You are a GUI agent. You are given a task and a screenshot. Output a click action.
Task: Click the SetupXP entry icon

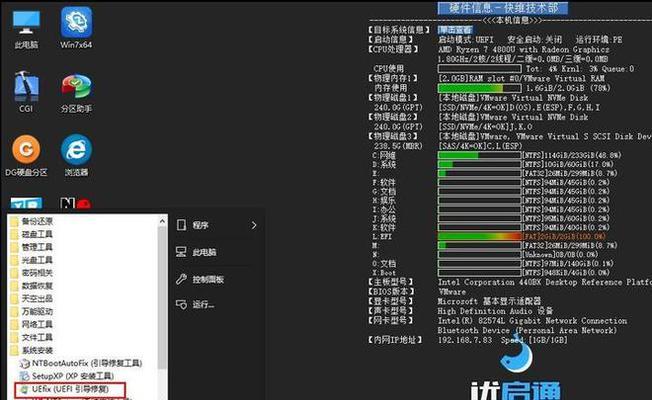coord(25,376)
